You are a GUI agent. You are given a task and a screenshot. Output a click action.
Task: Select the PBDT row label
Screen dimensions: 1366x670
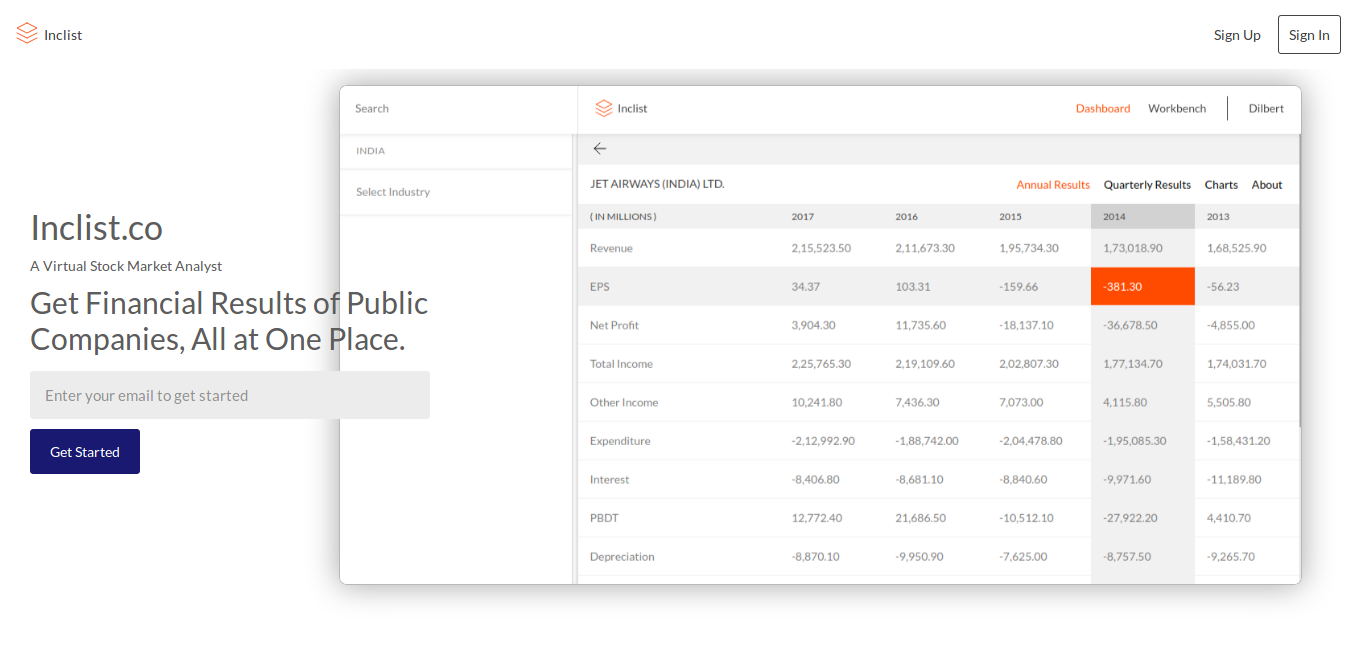point(604,518)
